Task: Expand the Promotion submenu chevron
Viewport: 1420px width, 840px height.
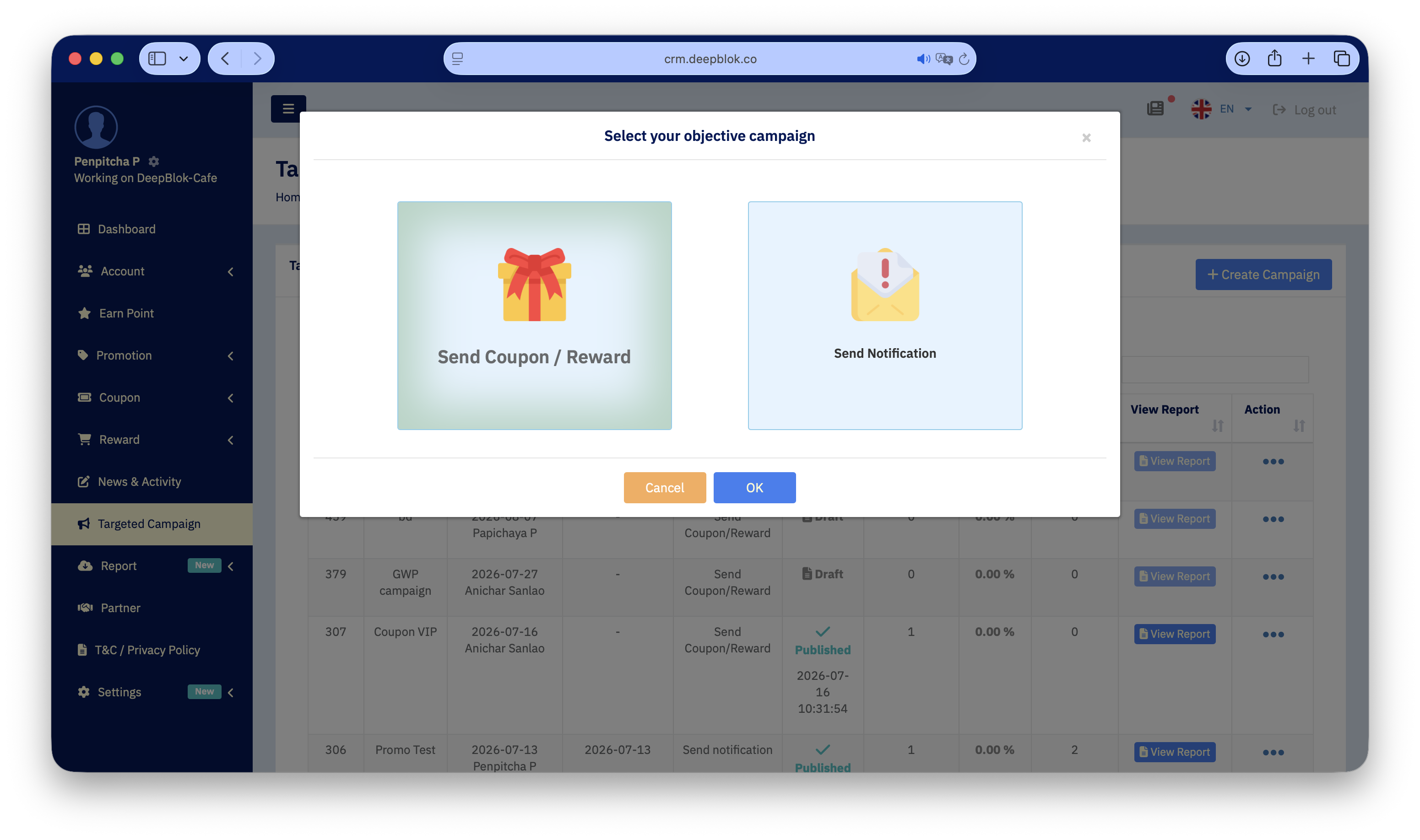Action: click(230, 356)
